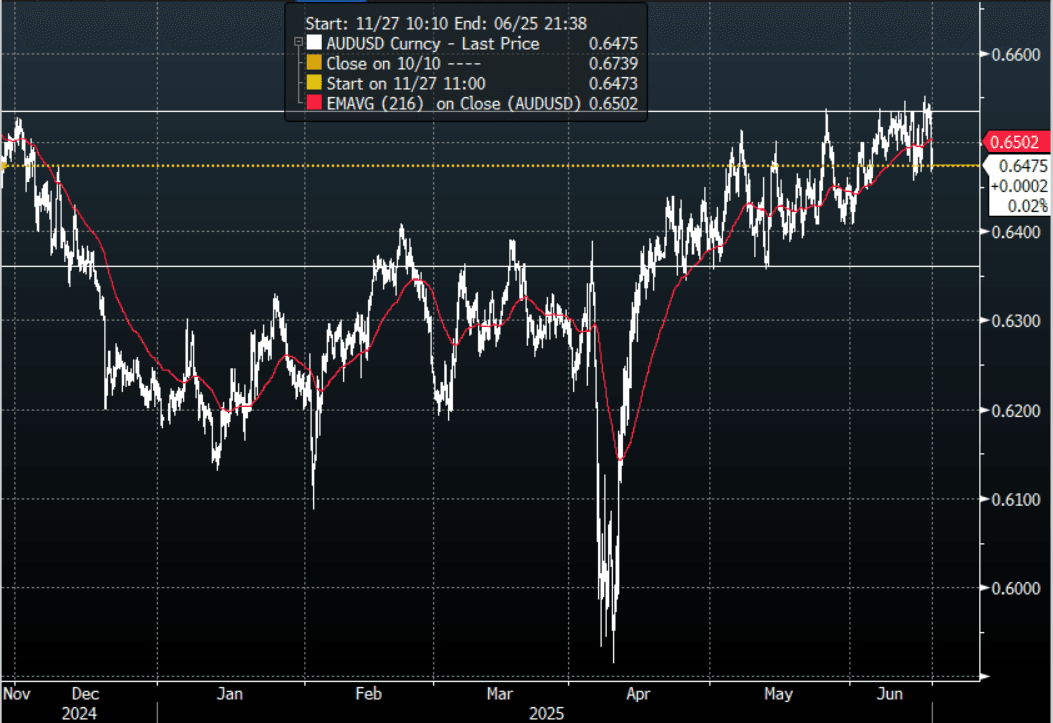Click the Mar label on the time axis
Image resolution: width=1053 pixels, height=723 pixels.
(x=500, y=693)
